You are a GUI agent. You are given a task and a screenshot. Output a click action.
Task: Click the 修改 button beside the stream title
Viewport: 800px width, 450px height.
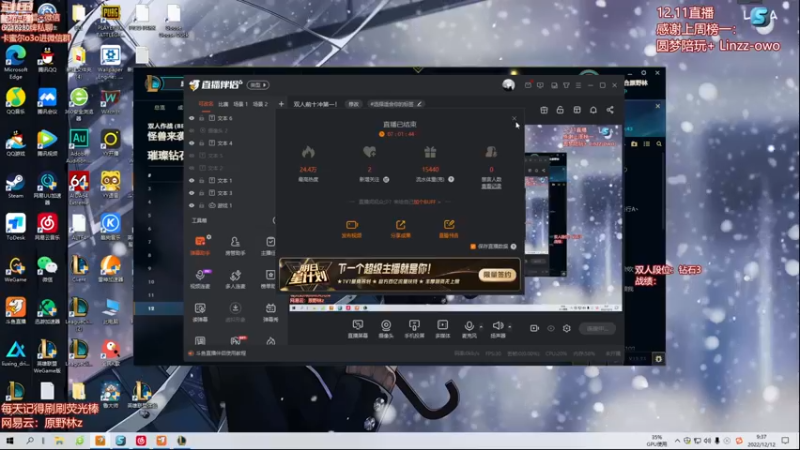tap(354, 104)
